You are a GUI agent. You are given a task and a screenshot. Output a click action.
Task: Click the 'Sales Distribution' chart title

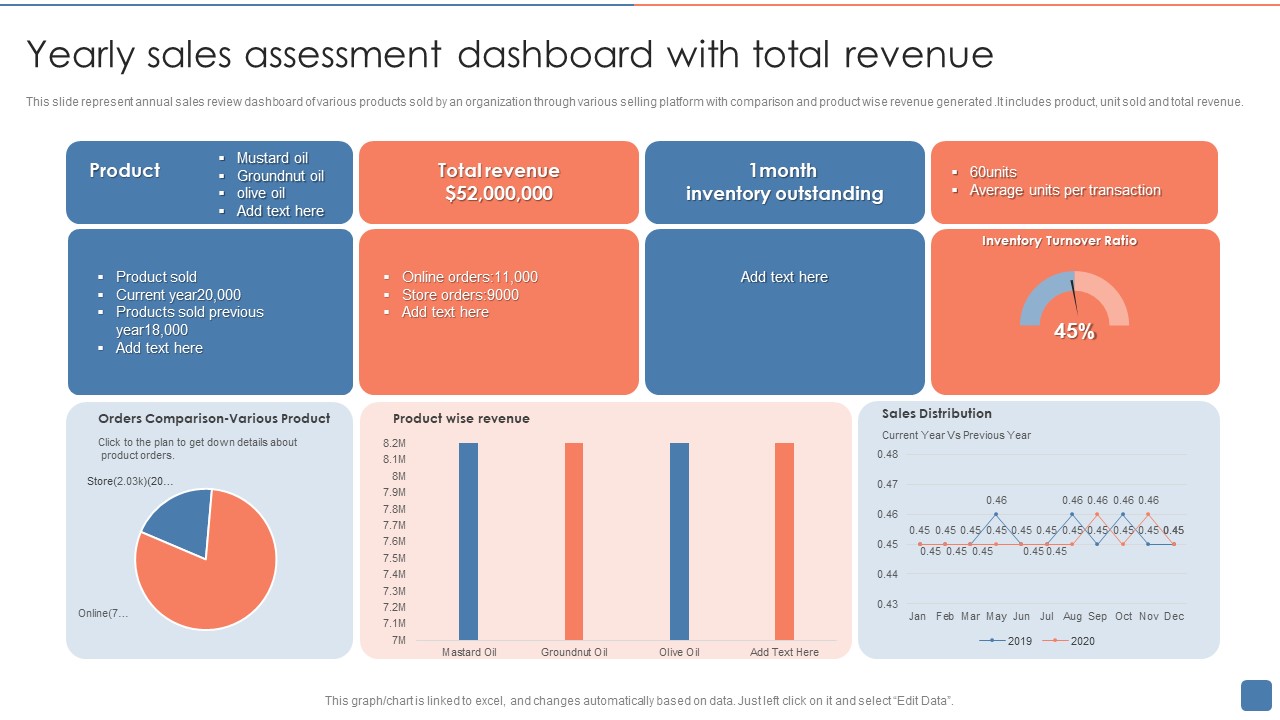click(x=937, y=413)
